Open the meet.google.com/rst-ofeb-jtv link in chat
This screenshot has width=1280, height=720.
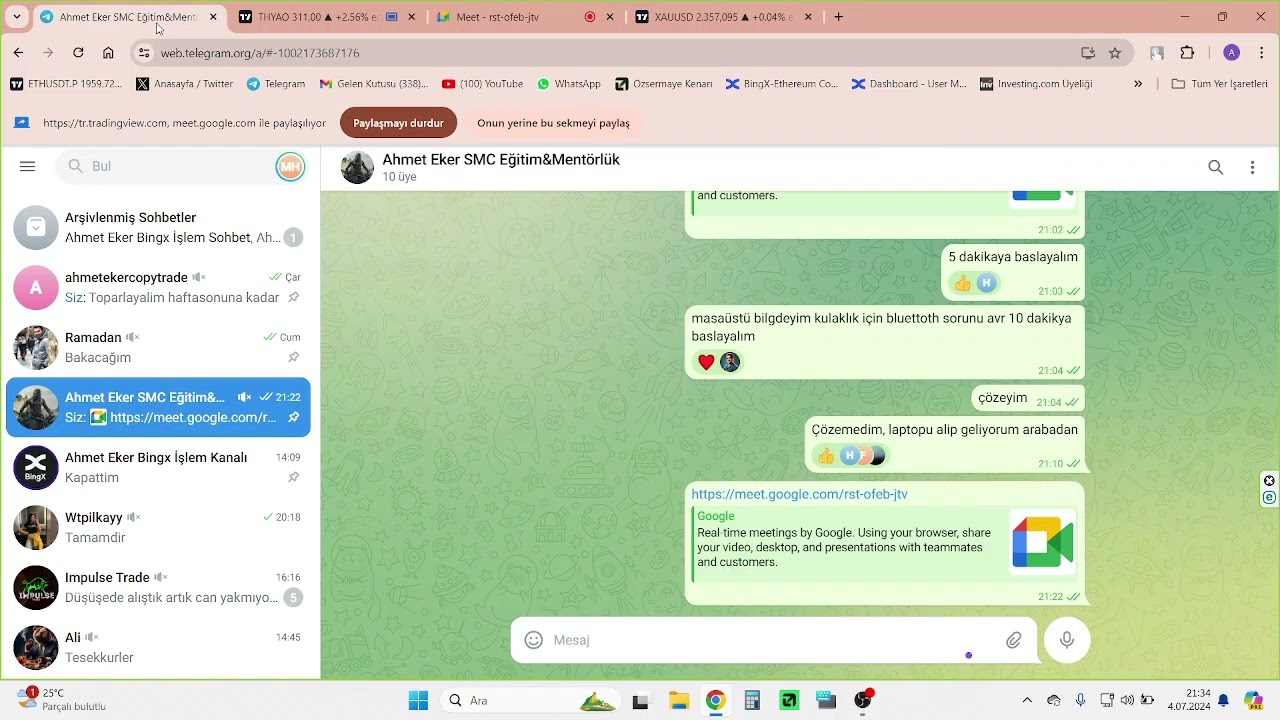(x=799, y=494)
